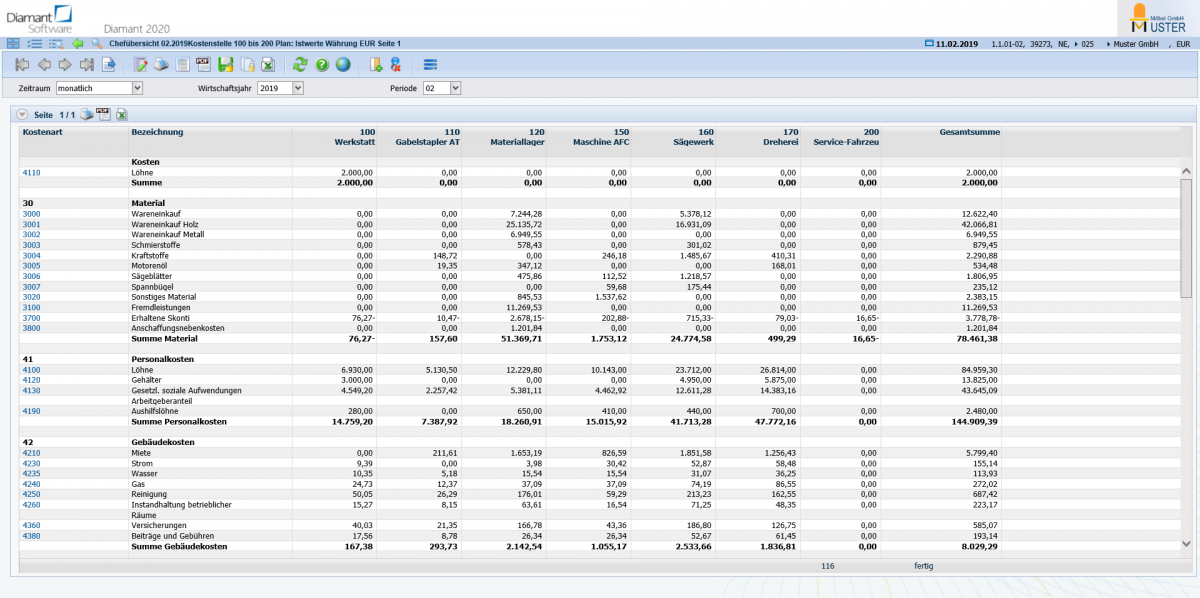1200x598 pixels.
Task: Open the Wirtschaftsjahr dropdown showing 2019
Action: click(280, 88)
